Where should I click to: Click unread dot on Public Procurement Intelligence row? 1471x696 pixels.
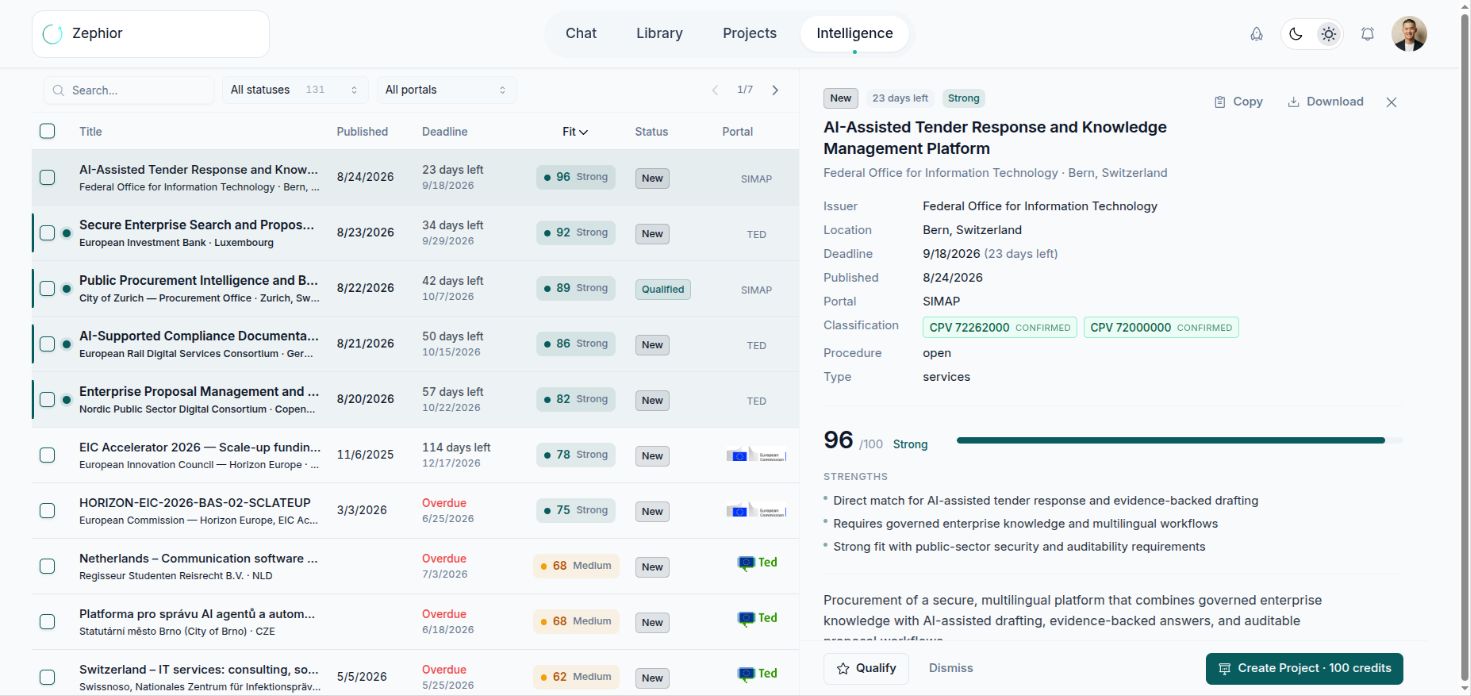tap(66, 289)
